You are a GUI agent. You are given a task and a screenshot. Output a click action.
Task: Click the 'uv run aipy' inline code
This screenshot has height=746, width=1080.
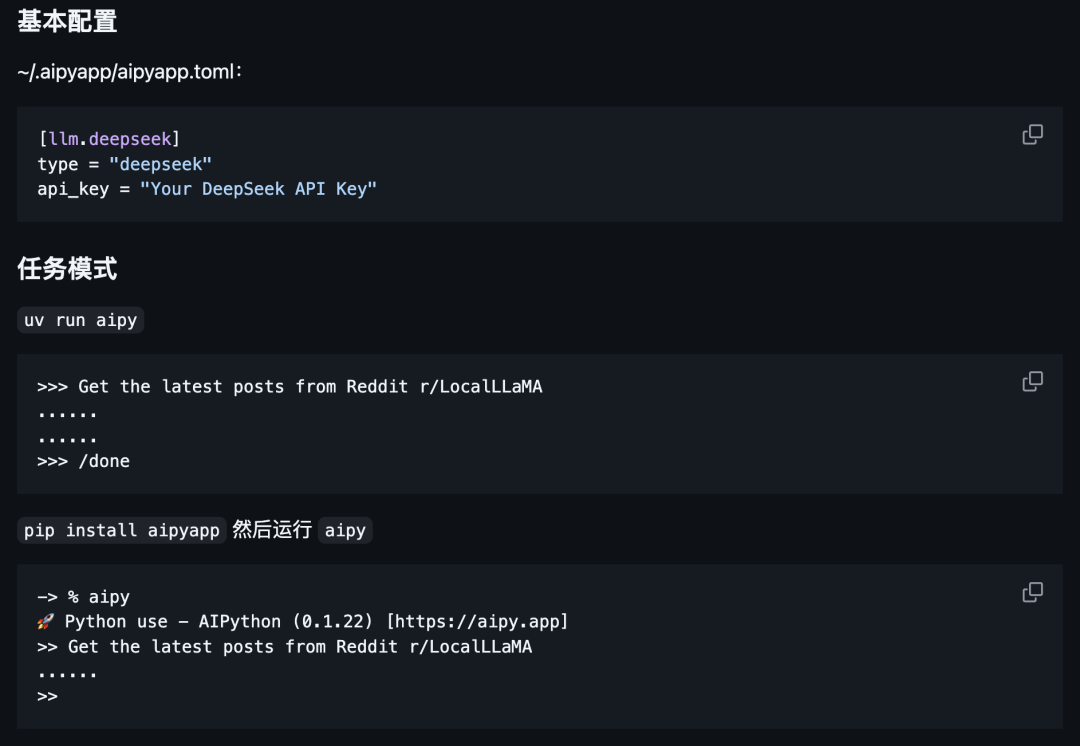tap(81, 320)
